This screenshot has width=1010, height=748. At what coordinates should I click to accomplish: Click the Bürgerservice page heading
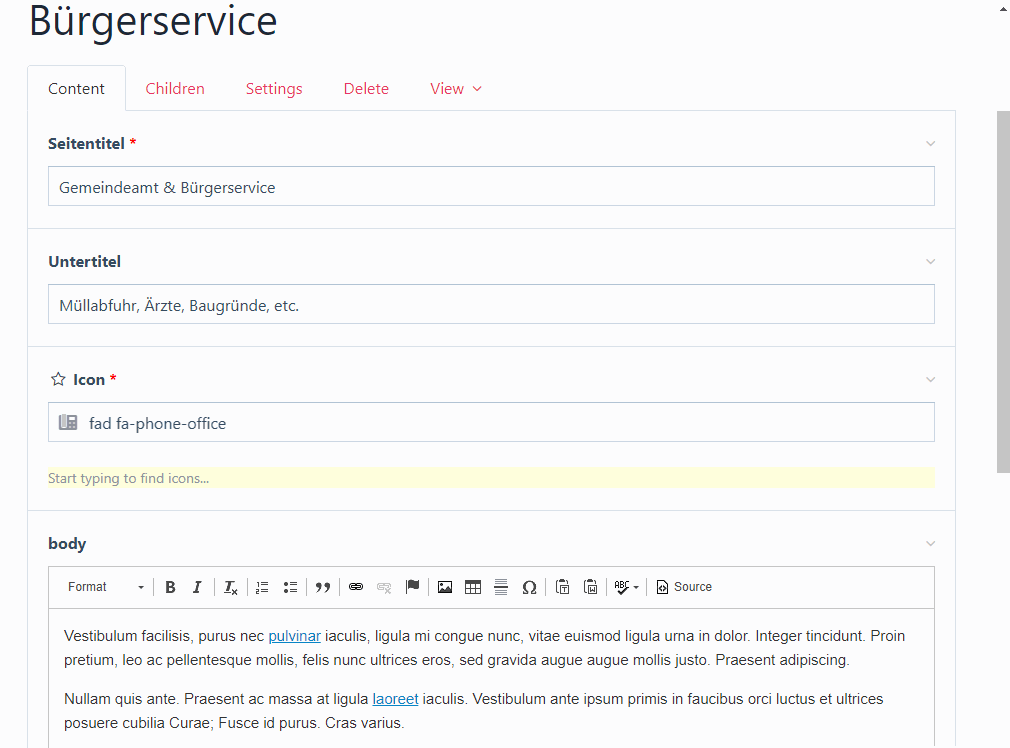point(153,21)
